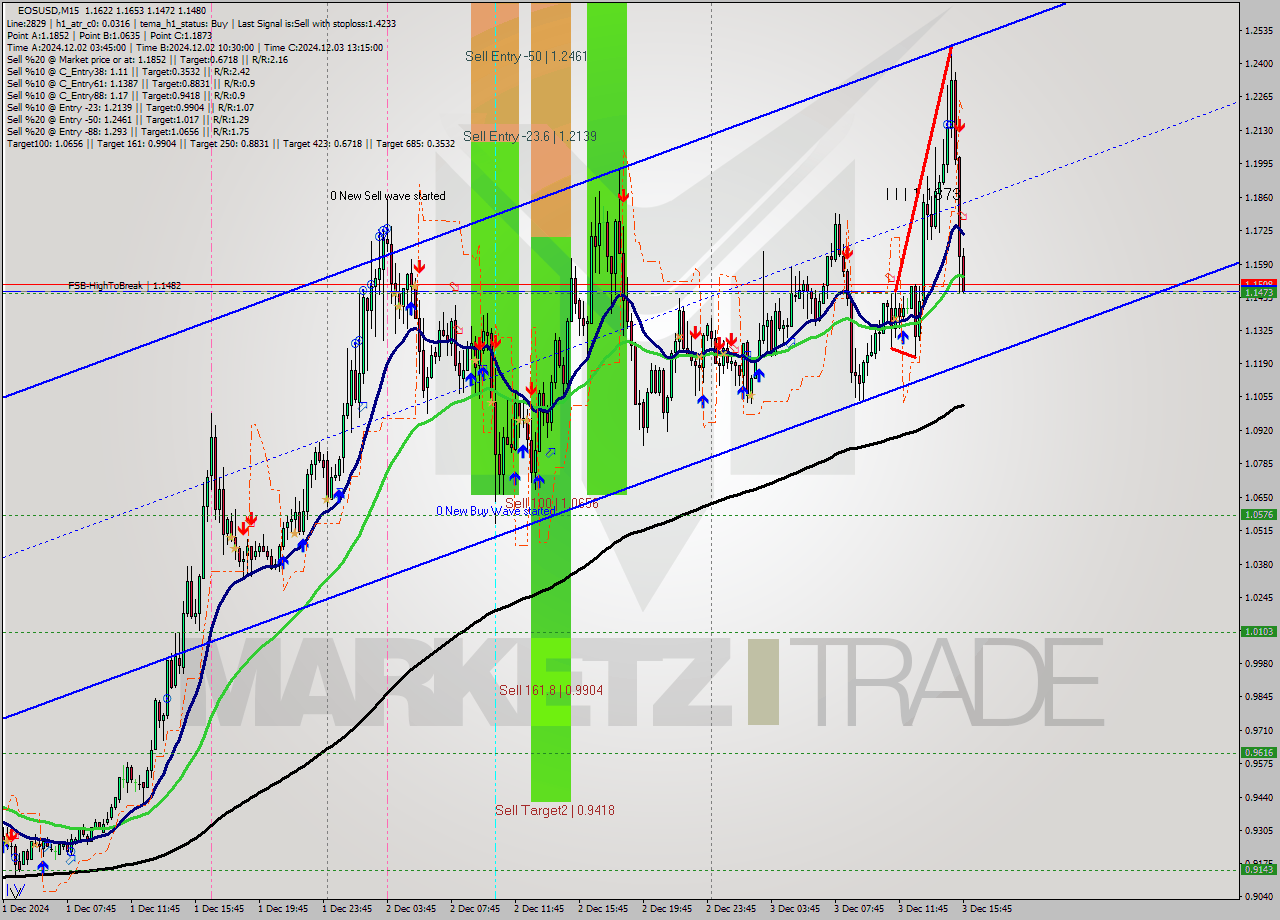The width and height of the screenshot is (1280, 920).
Task: Click the 1.1325 value on price axis
Action: [1258, 331]
